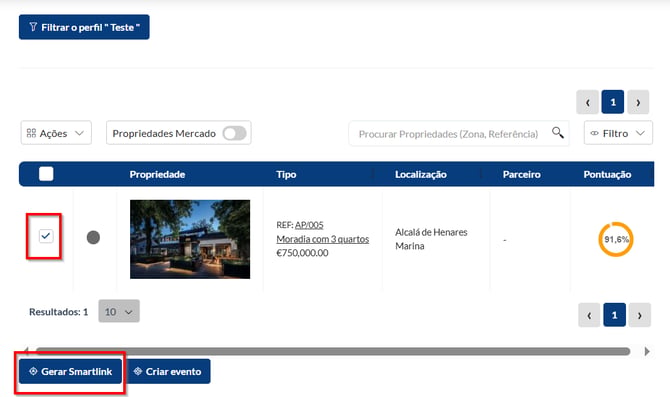Click the horizontal scrollbar track
This screenshot has height=397, width=670.
(333, 351)
